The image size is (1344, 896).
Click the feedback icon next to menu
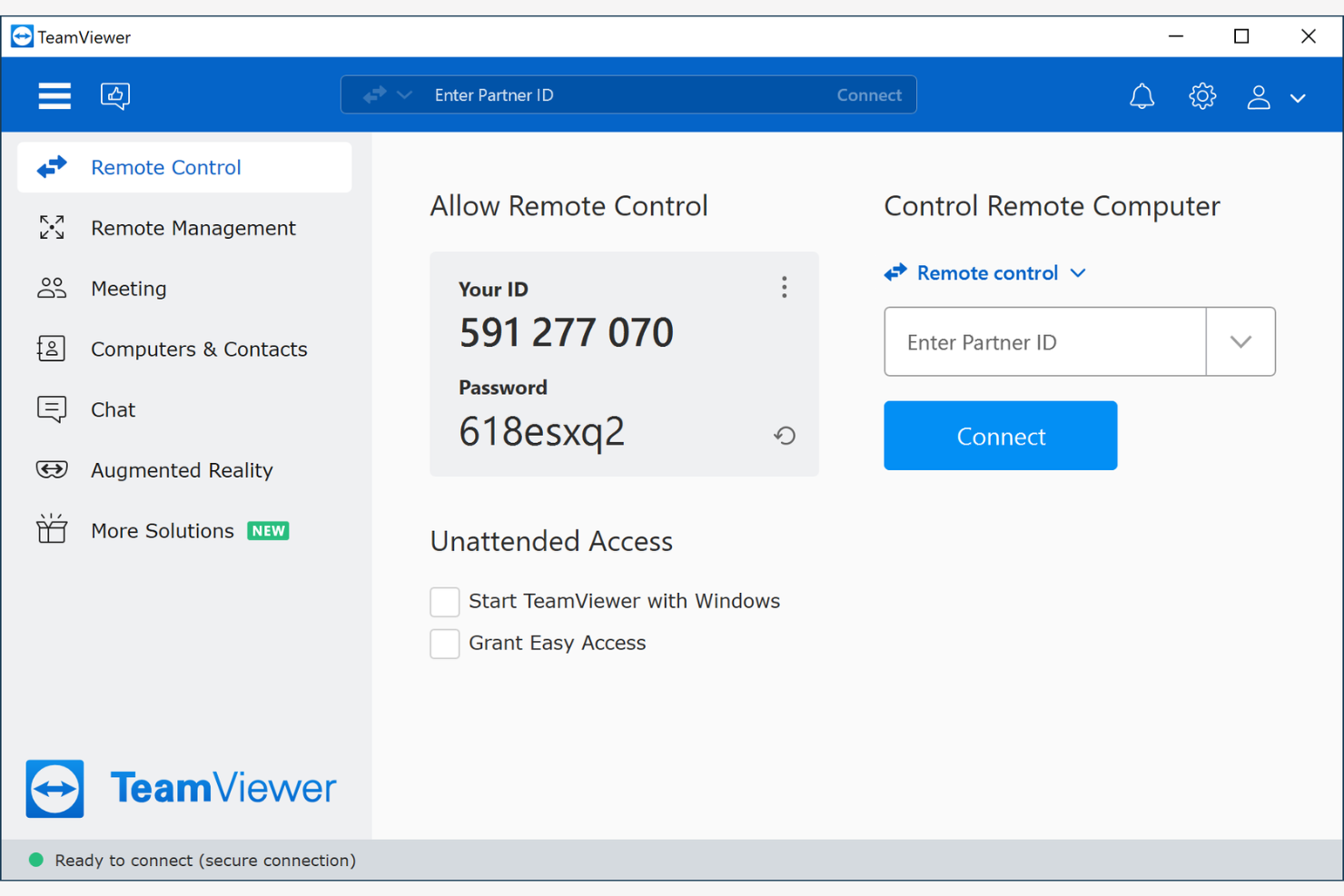click(x=114, y=94)
